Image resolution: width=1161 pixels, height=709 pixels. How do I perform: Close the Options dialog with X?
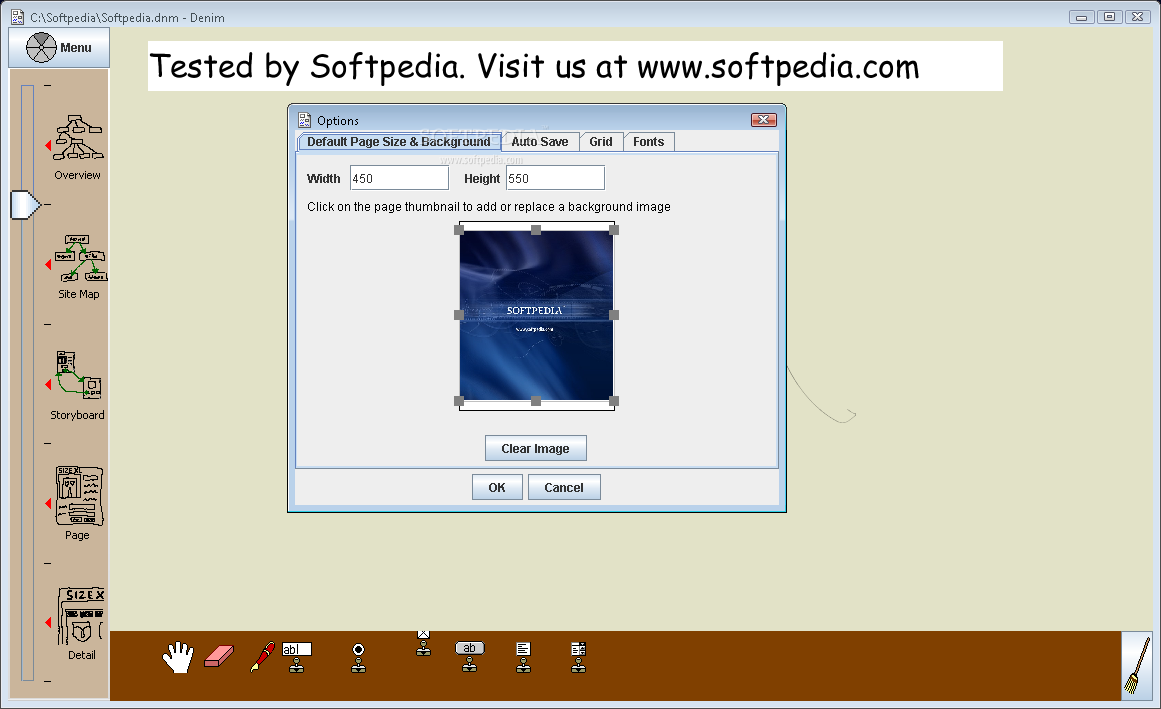pos(763,120)
